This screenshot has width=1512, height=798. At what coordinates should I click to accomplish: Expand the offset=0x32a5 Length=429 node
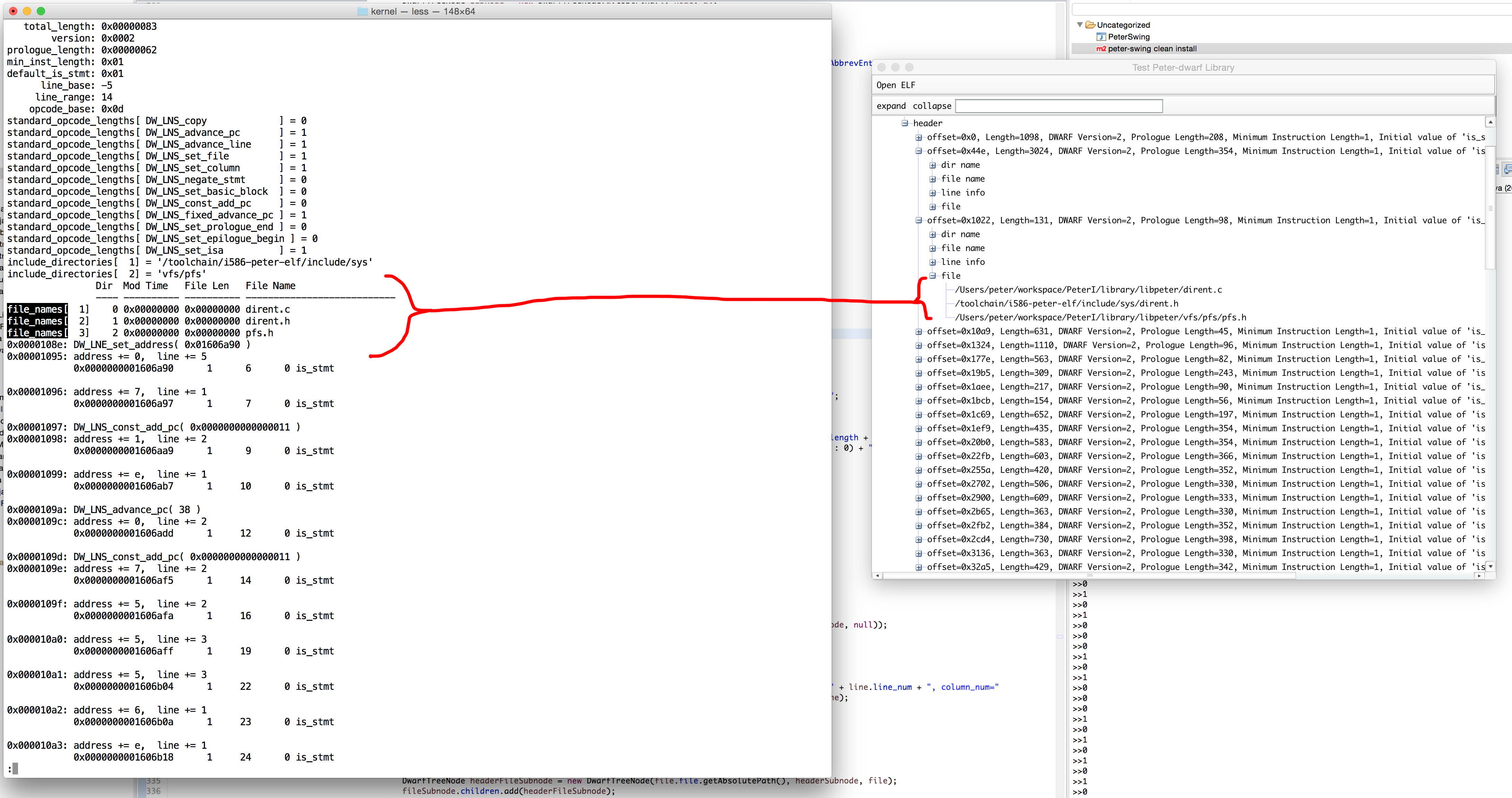(x=919, y=567)
